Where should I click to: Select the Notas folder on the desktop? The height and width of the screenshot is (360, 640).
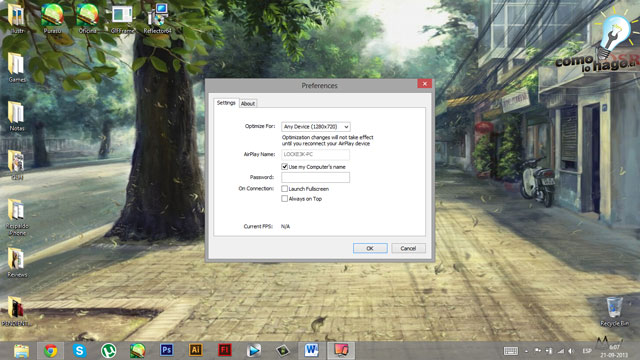[x=17, y=116]
